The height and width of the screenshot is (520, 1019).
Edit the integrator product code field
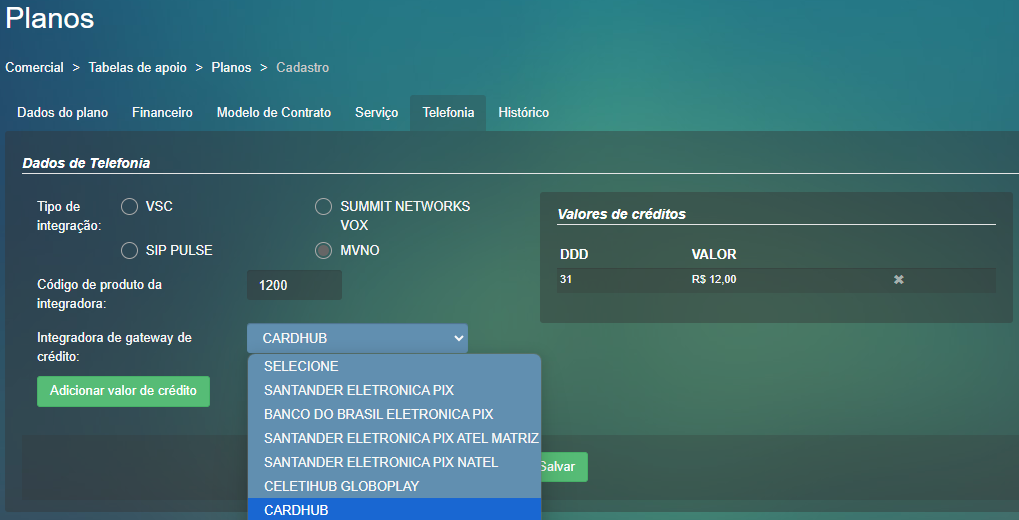294,285
